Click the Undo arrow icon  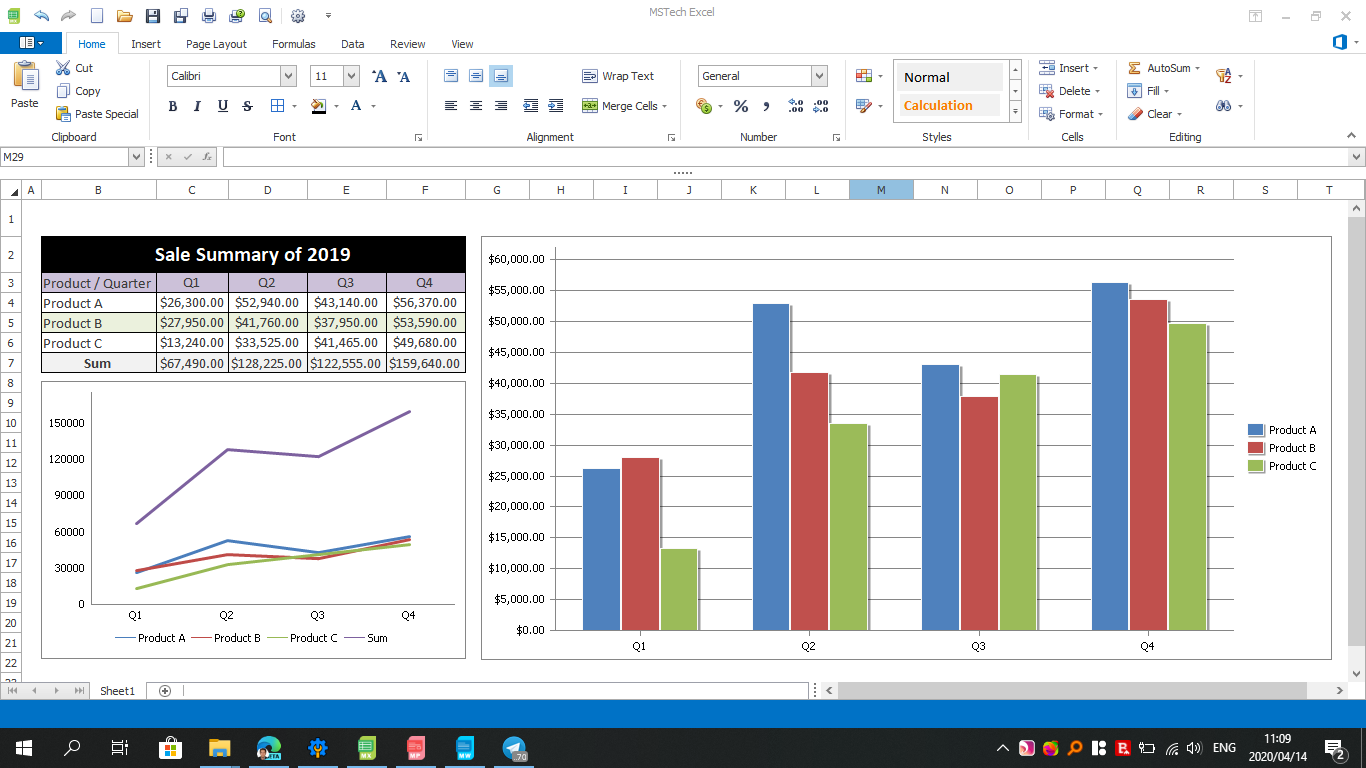41,16
